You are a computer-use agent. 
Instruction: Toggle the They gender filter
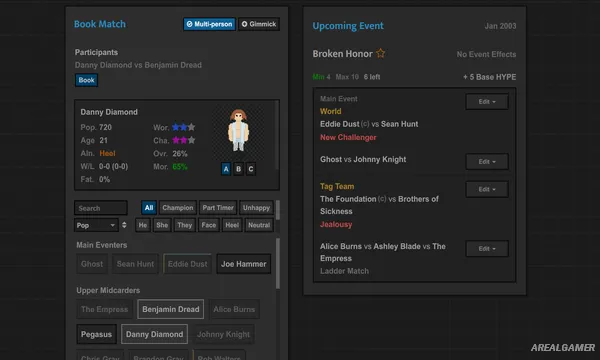[x=185, y=225]
